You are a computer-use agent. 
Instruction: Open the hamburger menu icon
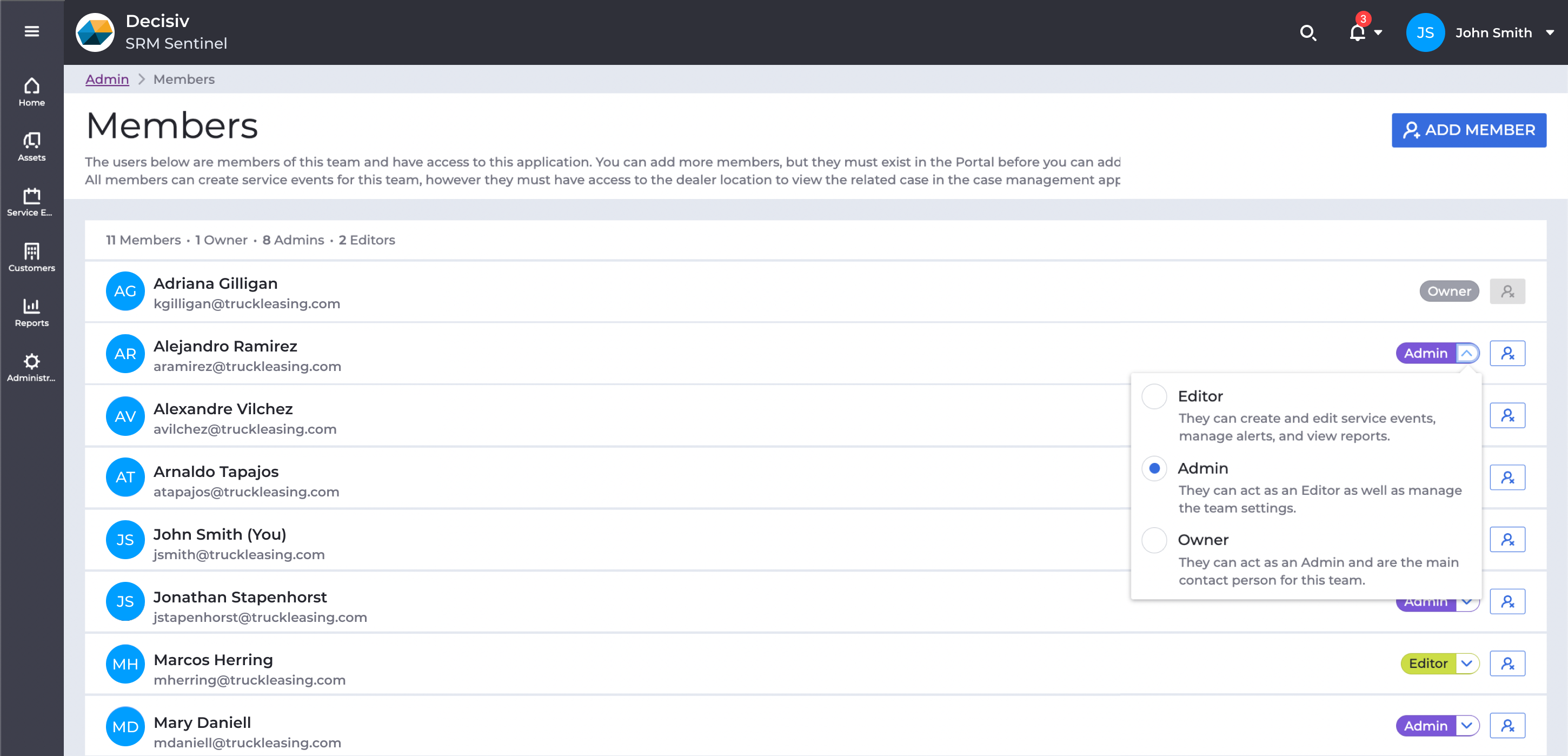(x=32, y=31)
